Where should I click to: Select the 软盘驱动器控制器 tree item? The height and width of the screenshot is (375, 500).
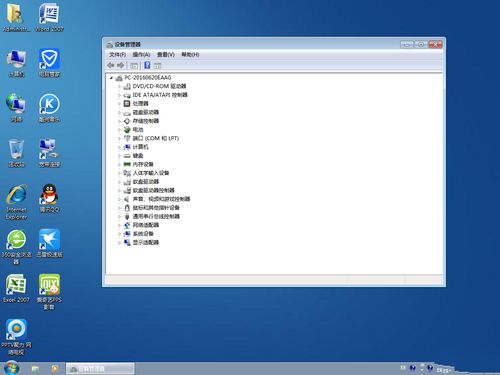coord(154,190)
